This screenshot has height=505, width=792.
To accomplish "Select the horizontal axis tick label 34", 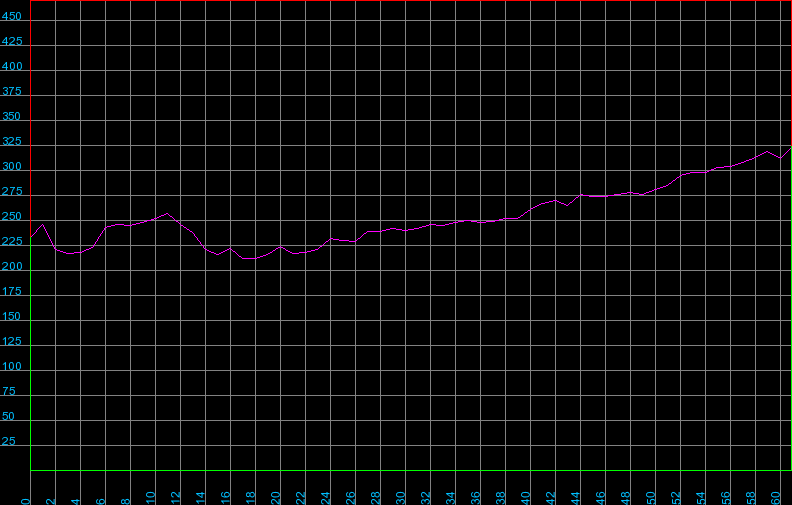I will [451, 497].
